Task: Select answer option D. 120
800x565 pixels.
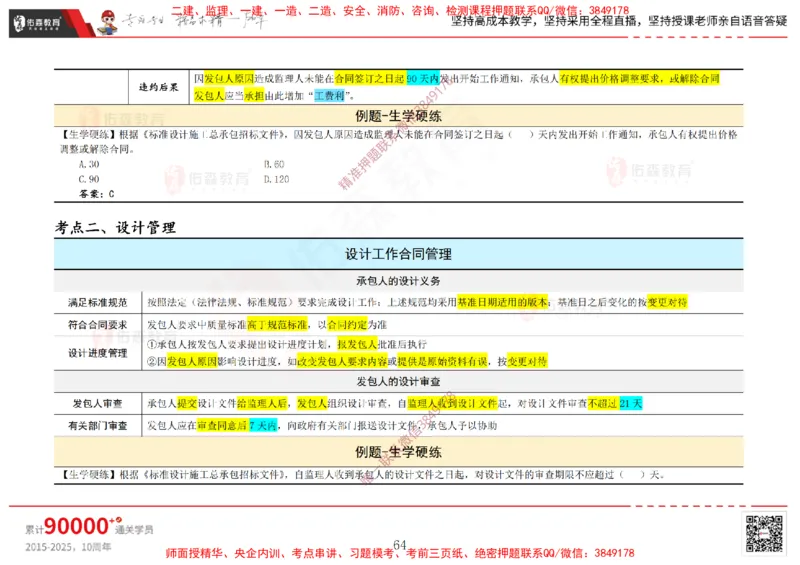Action: tap(277, 179)
